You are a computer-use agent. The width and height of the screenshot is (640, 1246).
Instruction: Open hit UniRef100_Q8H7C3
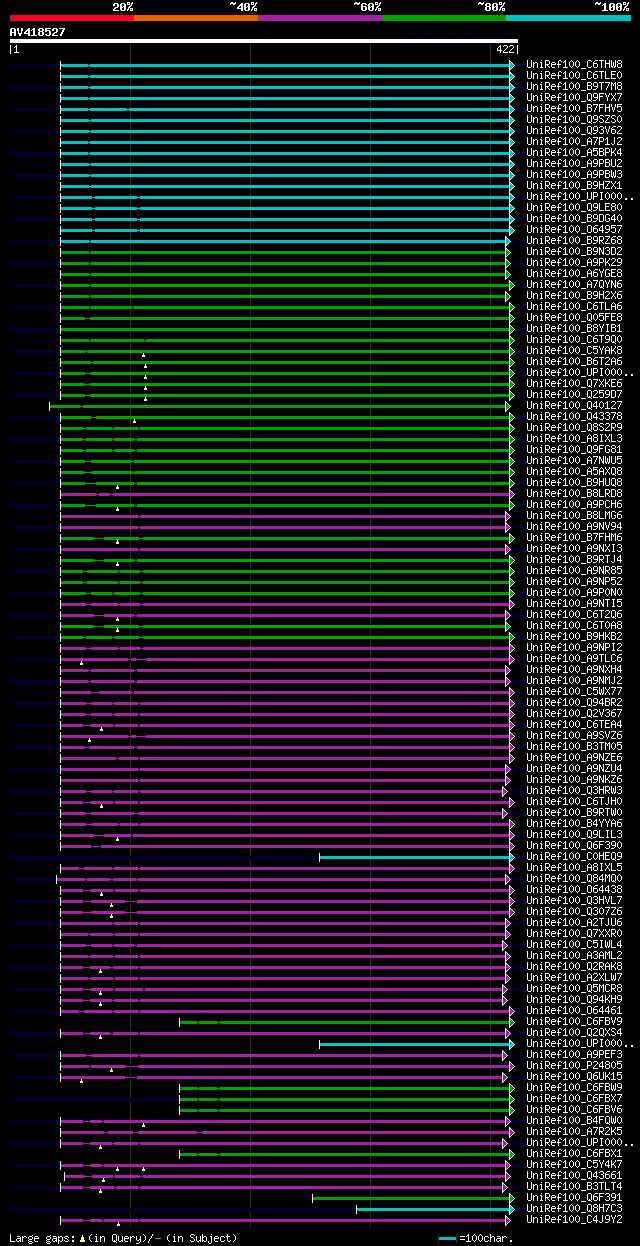pyautogui.click(x=574, y=1208)
